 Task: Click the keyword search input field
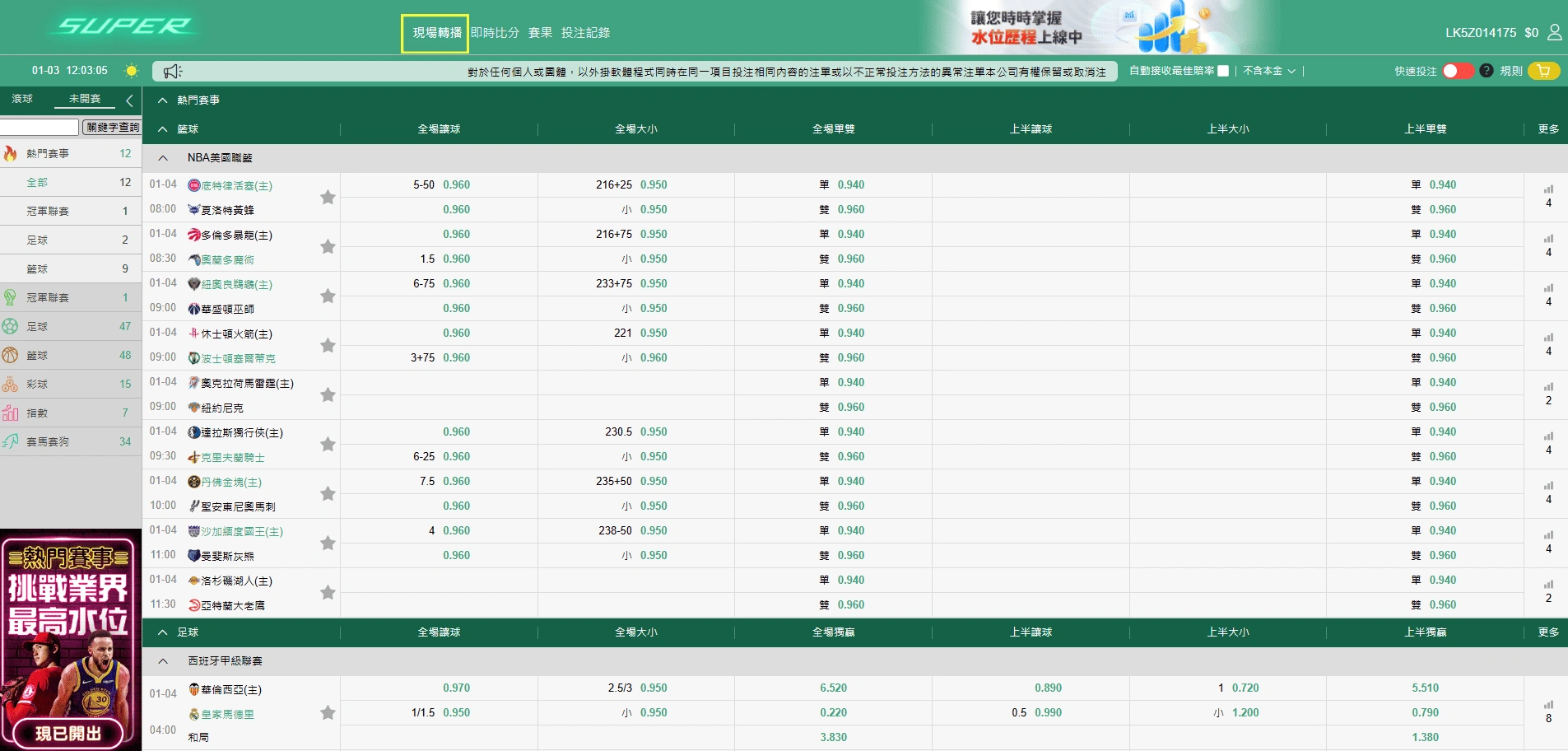pos(39,128)
